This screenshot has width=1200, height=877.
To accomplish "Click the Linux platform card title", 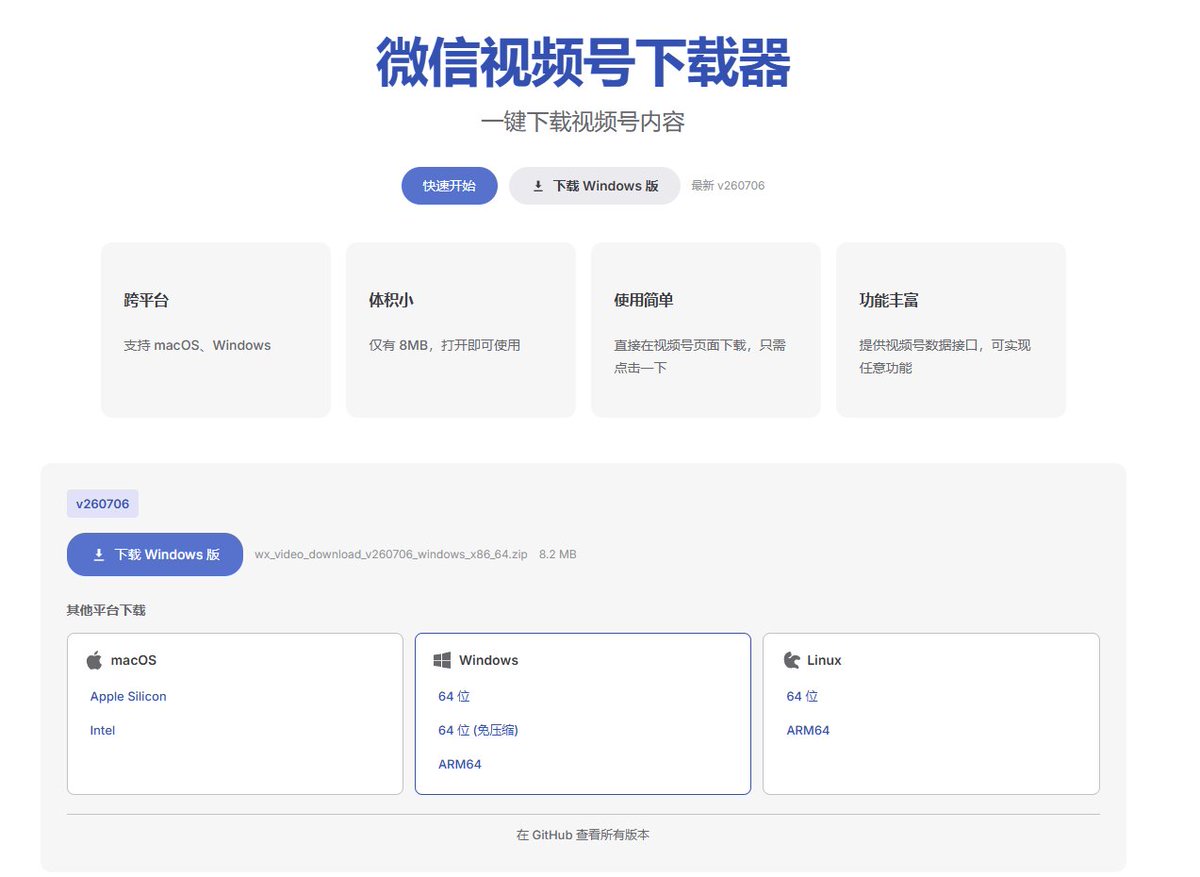I will (824, 660).
